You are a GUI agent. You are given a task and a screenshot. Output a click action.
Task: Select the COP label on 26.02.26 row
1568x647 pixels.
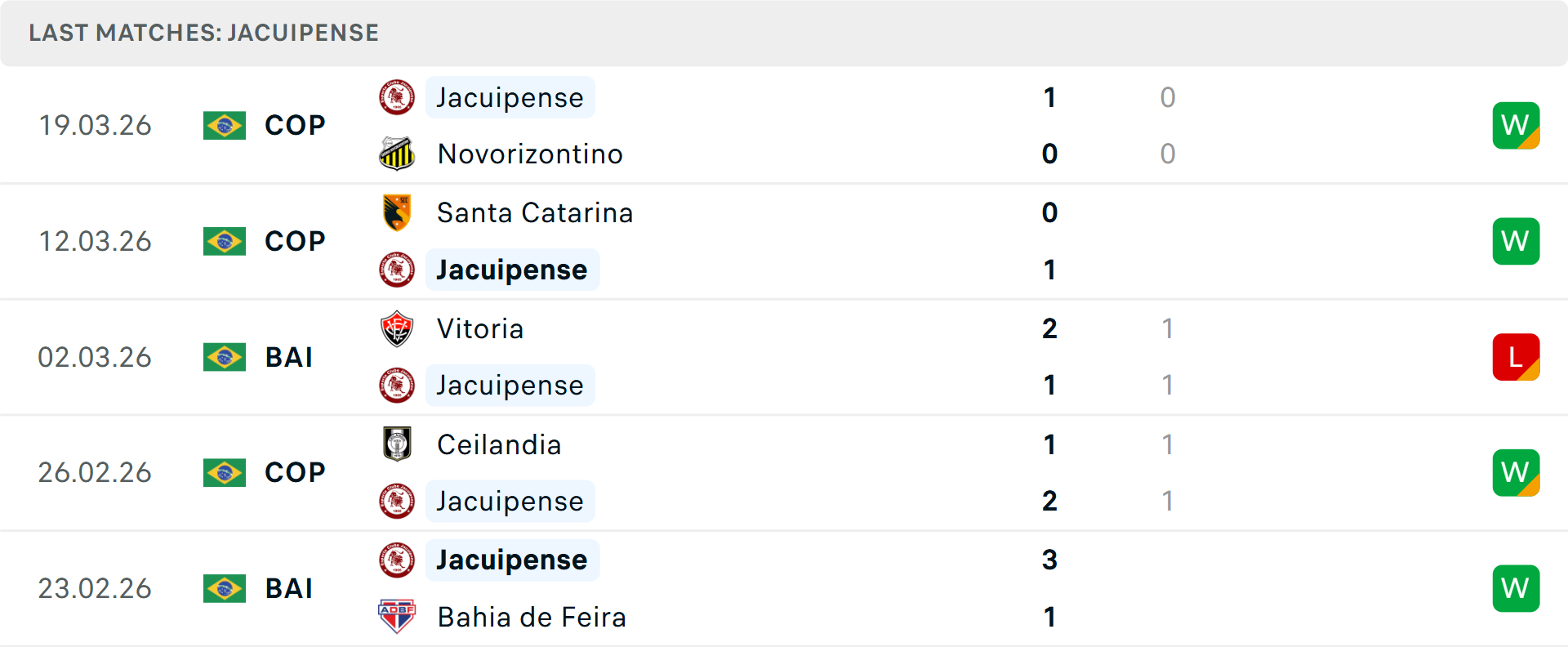pyautogui.click(x=295, y=472)
